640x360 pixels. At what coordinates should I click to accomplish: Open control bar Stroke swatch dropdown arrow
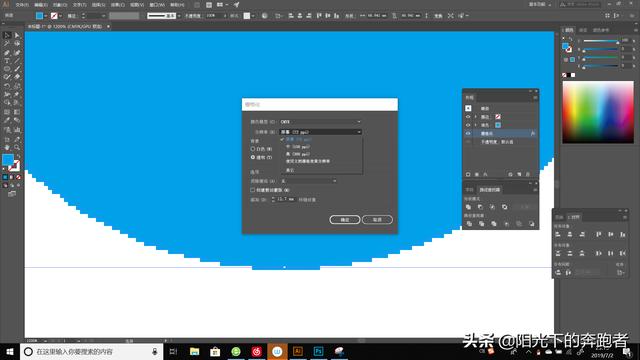pos(60,16)
